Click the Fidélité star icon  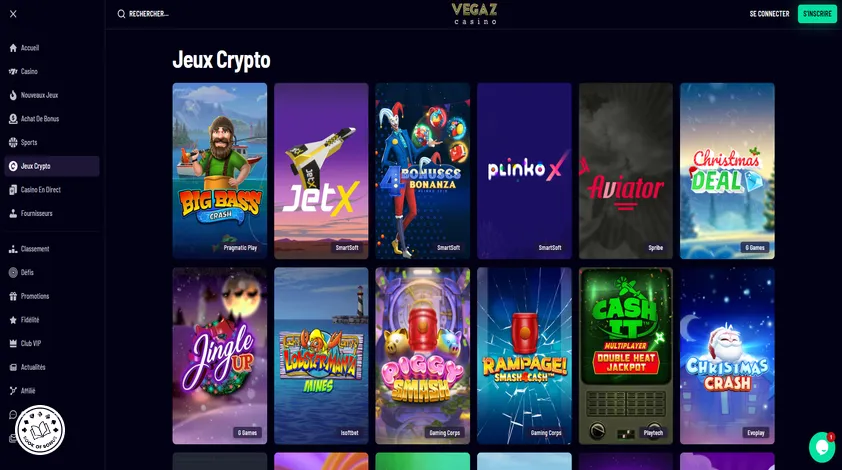coord(13,320)
